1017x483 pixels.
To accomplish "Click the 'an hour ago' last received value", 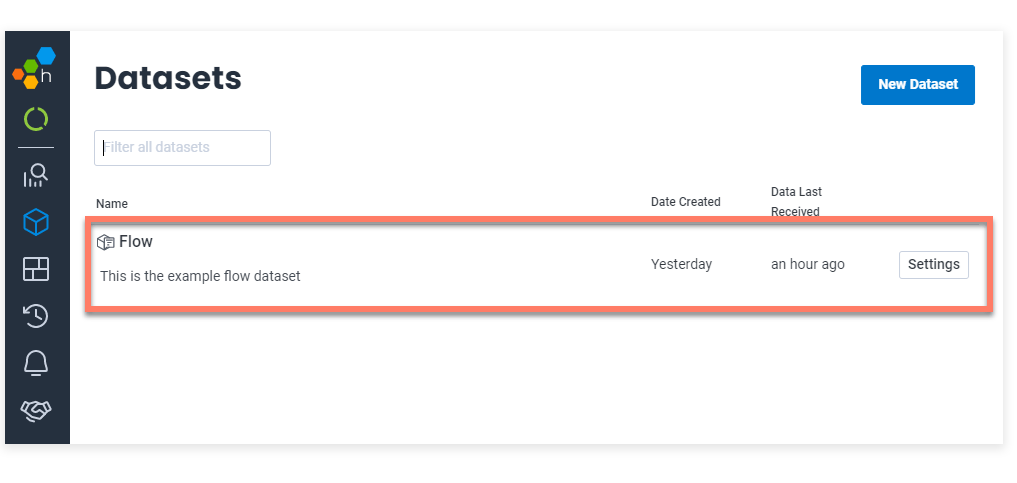I will point(807,265).
